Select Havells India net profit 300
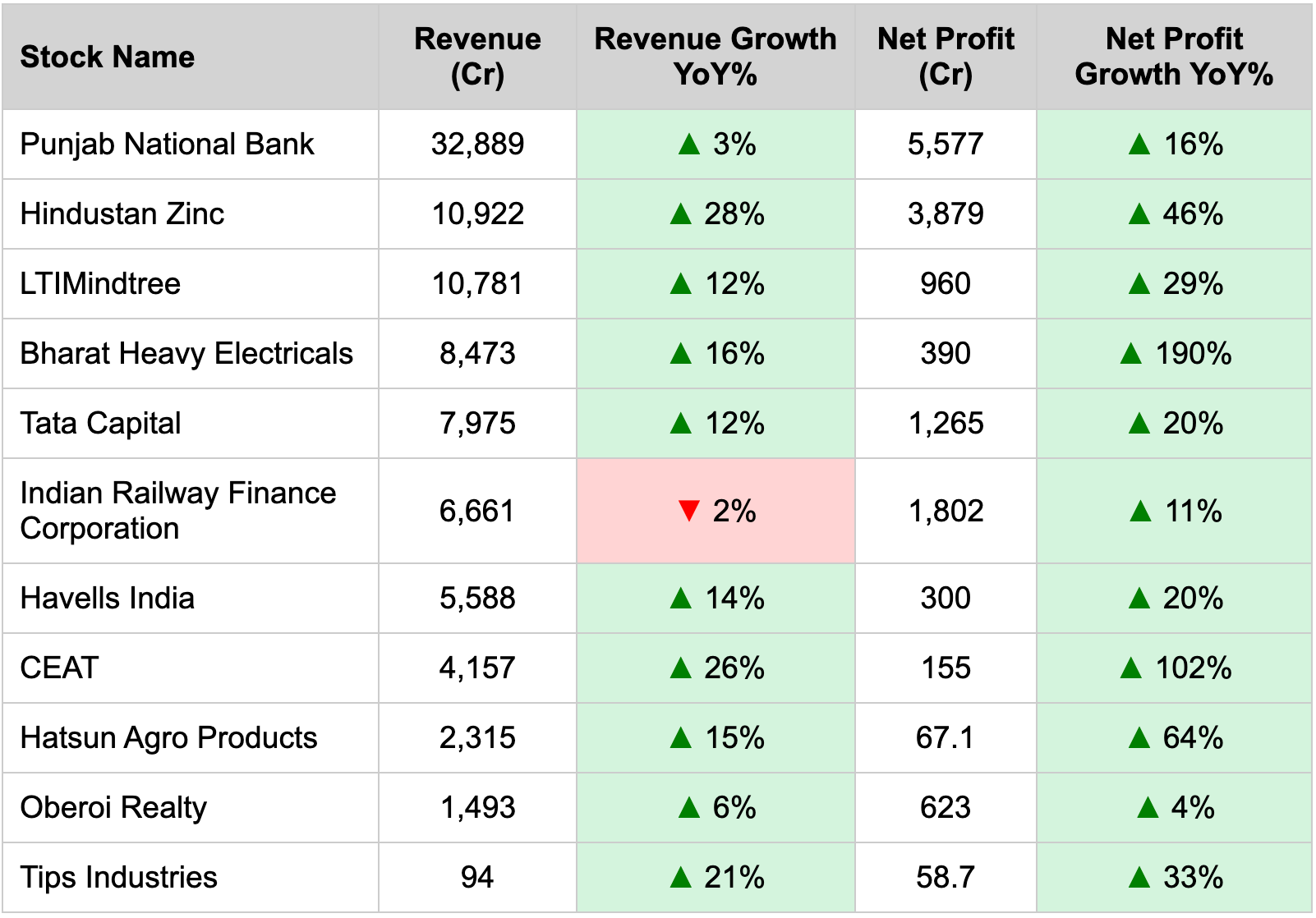This screenshot has width=1316, height=918. pos(946,599)
